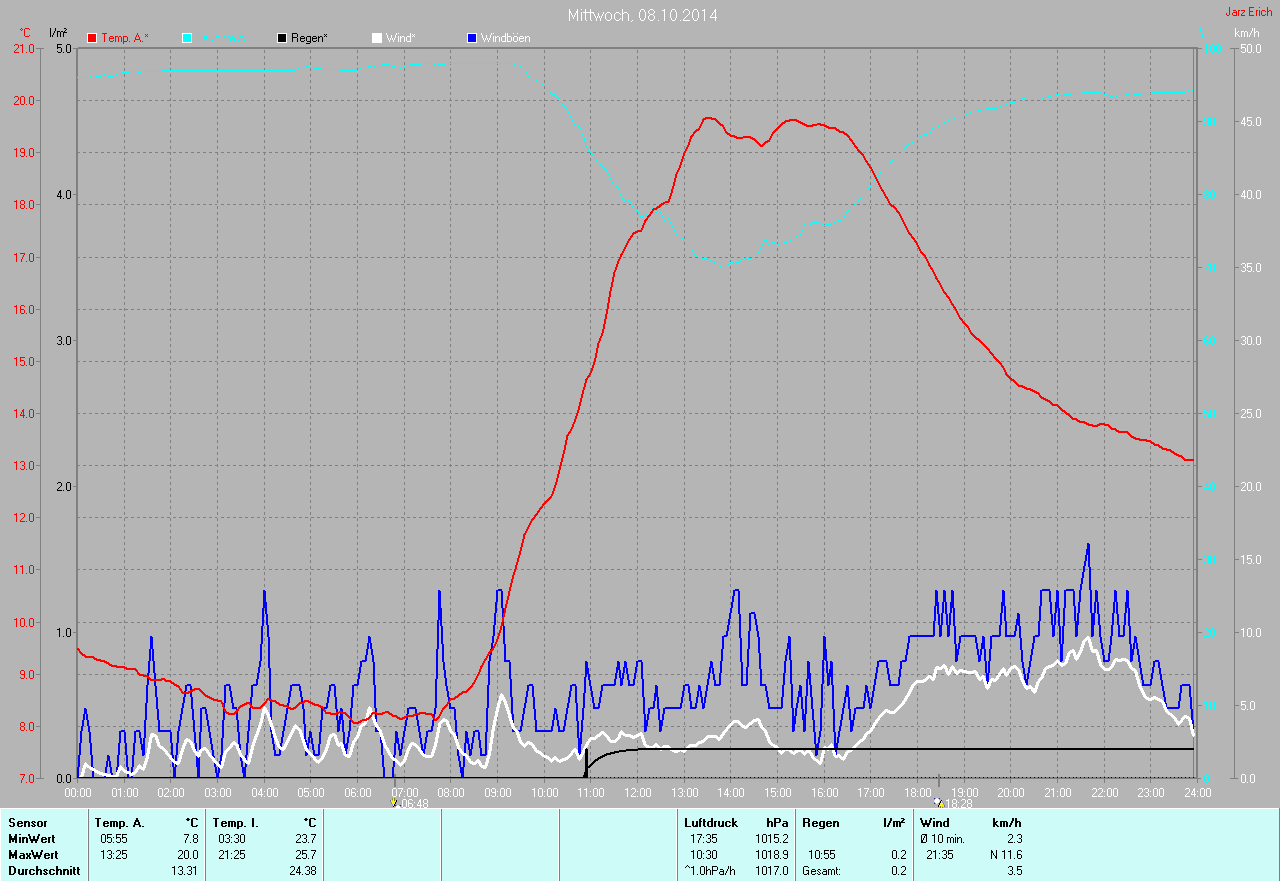Click the Temp. A. minimum time '05:55'
The height and width of the screenshot is (881, 1280).
coord(114,839)
